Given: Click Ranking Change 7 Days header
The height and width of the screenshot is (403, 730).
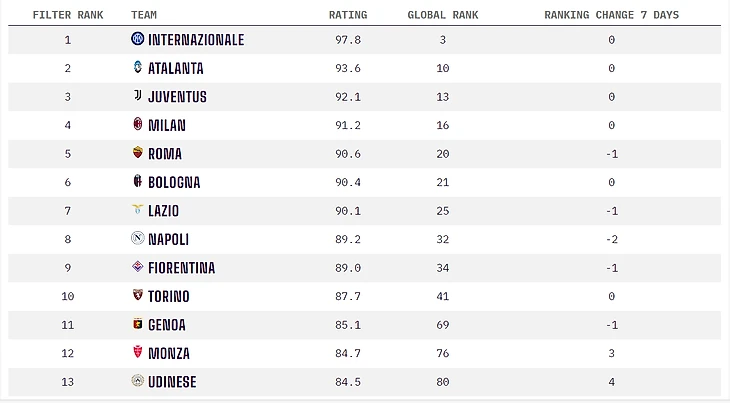Looking at the screenshot, I should click(610, 15).
